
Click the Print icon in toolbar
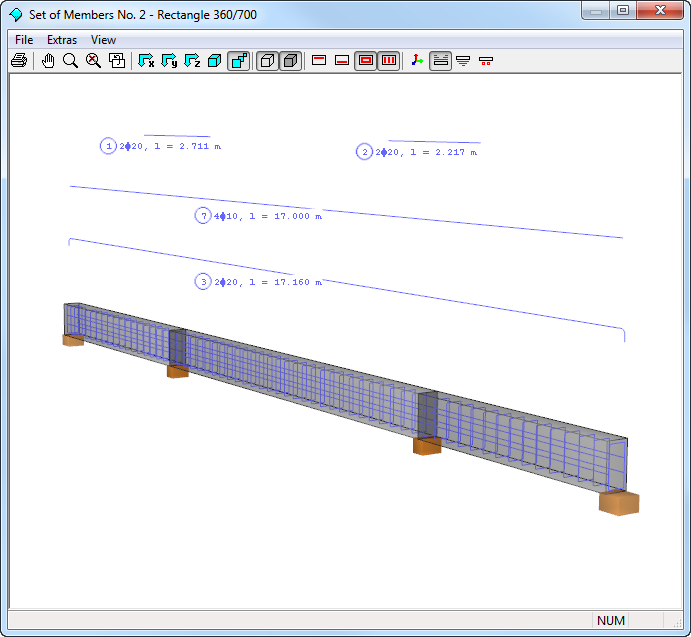pos(19,60)
